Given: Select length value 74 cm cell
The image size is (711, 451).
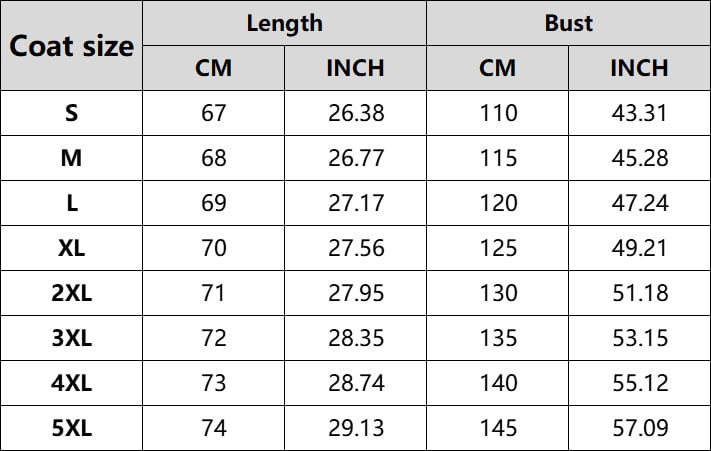Looking at the screenshot, I should [x=214, y=428].
